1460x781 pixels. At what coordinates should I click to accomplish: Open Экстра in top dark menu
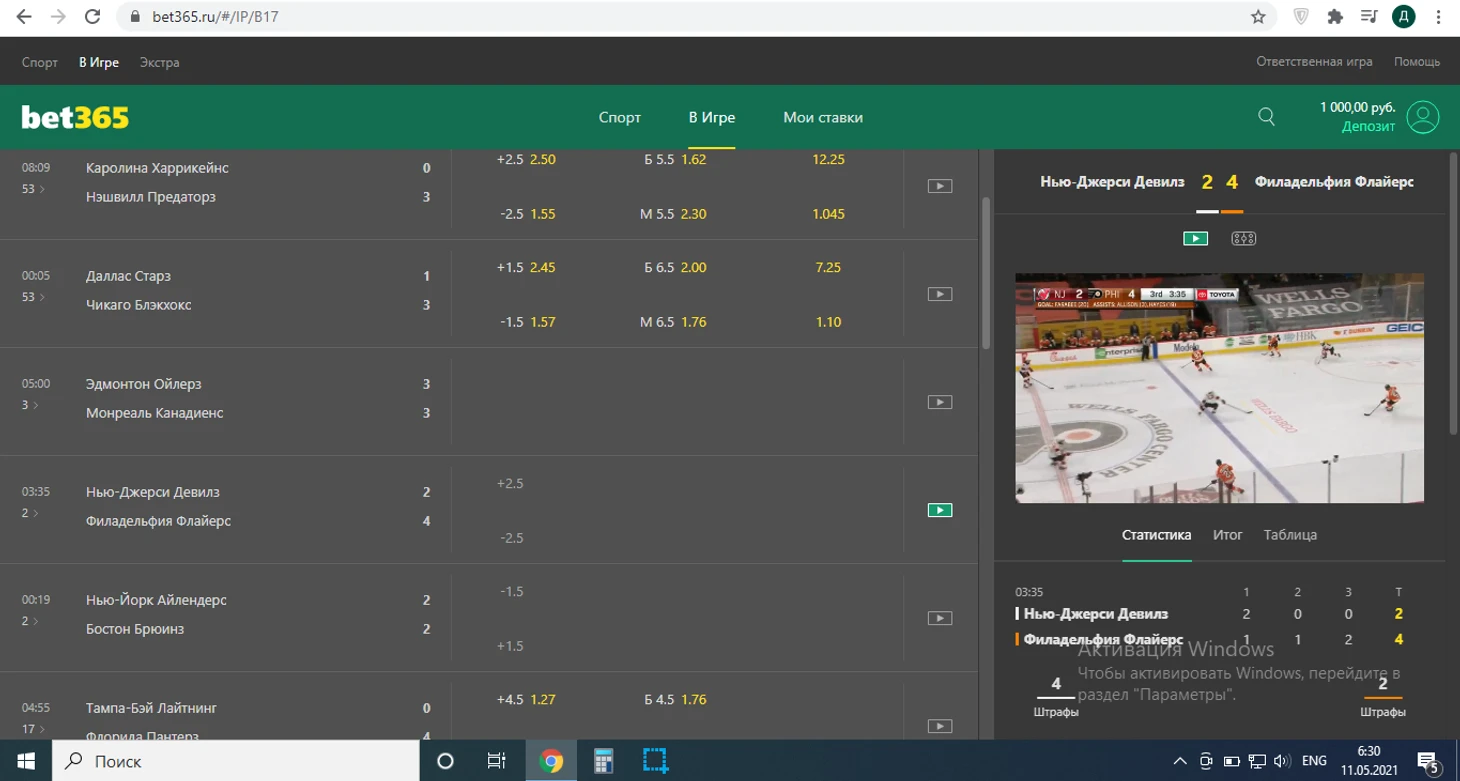click(x=159, y=62)
